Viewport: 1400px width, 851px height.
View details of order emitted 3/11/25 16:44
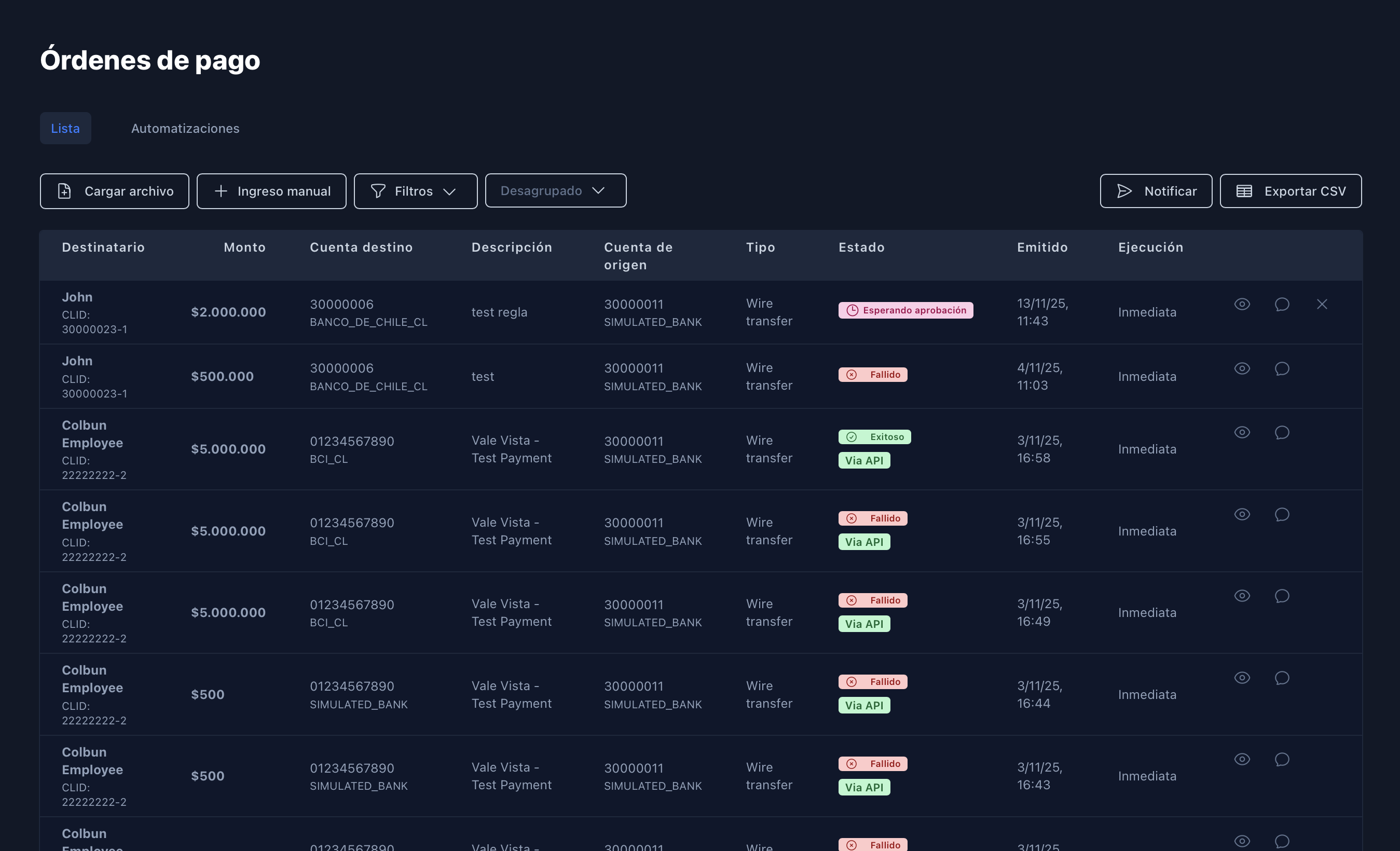pos(1242,678)
